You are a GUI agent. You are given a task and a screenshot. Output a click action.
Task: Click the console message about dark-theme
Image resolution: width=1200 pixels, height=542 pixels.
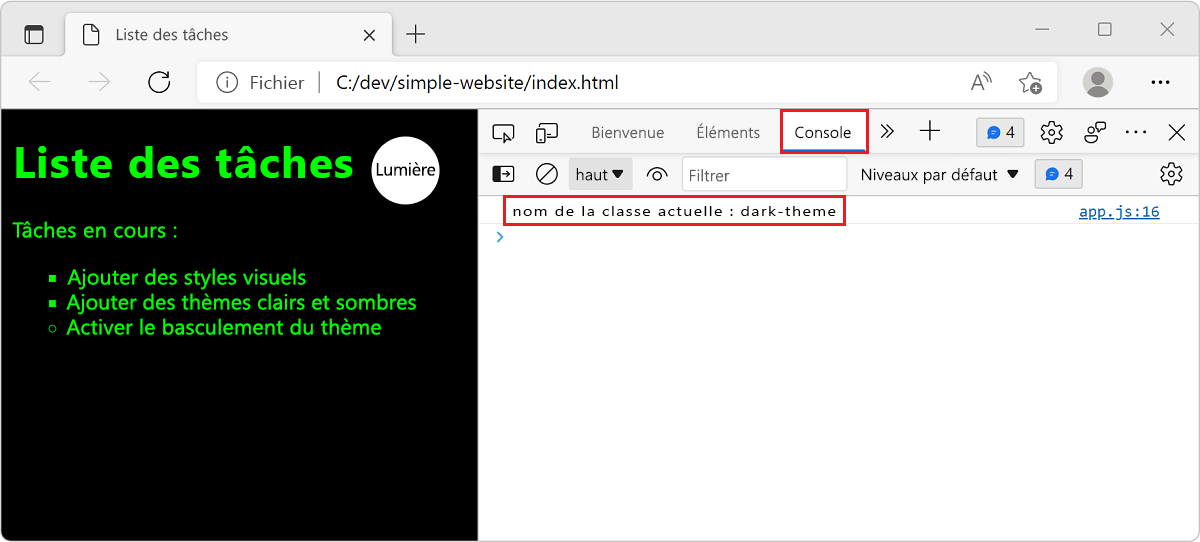coord(674,211)
